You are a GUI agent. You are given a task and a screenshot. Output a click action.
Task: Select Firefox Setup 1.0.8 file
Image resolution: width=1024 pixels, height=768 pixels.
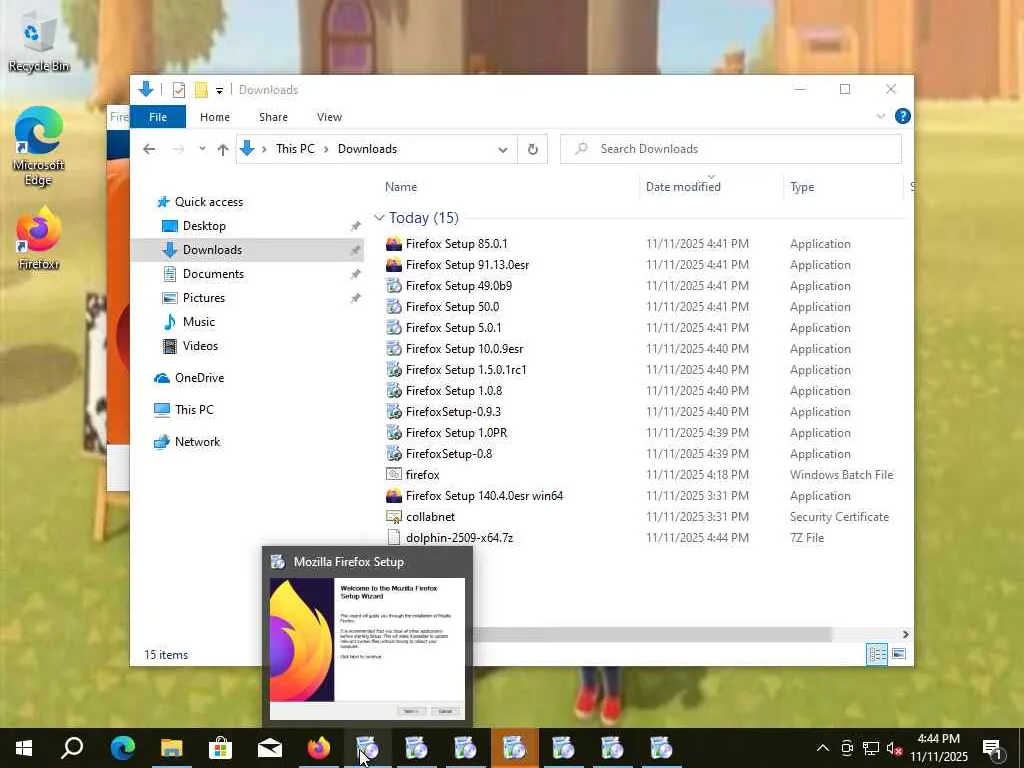tap(454, 391)
